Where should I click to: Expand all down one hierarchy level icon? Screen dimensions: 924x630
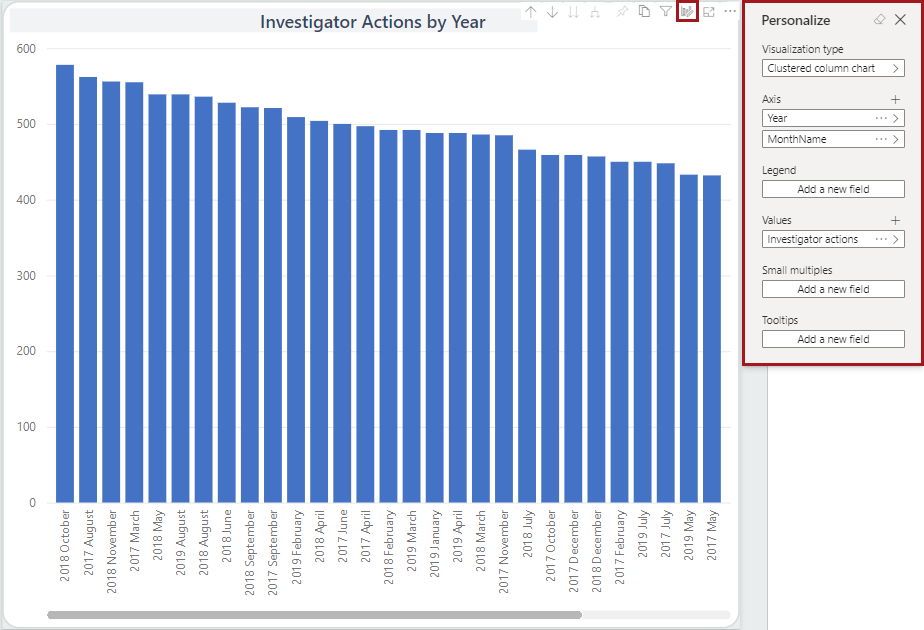click(595, 12)
